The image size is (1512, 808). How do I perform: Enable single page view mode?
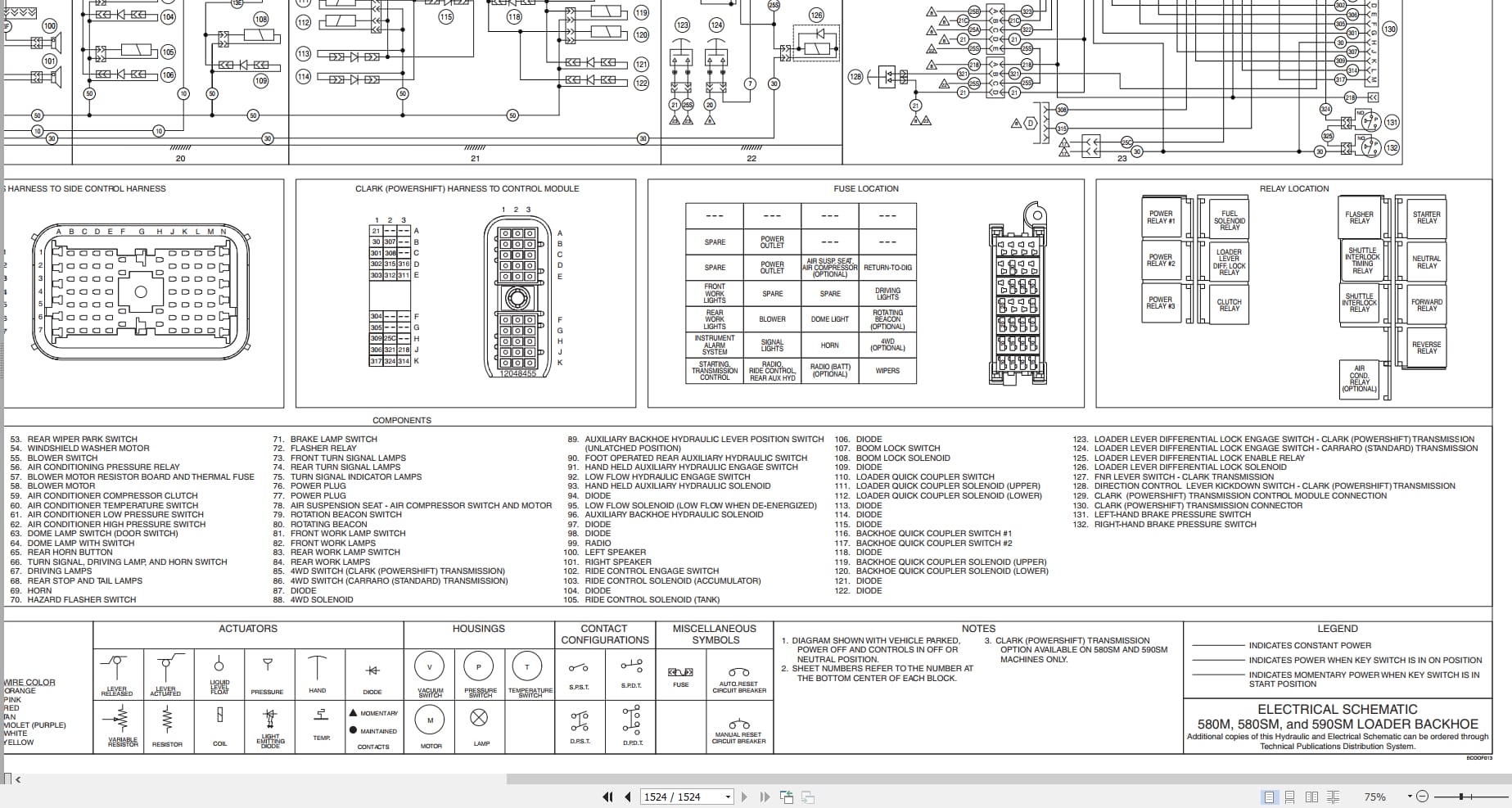pos(1270,797)
